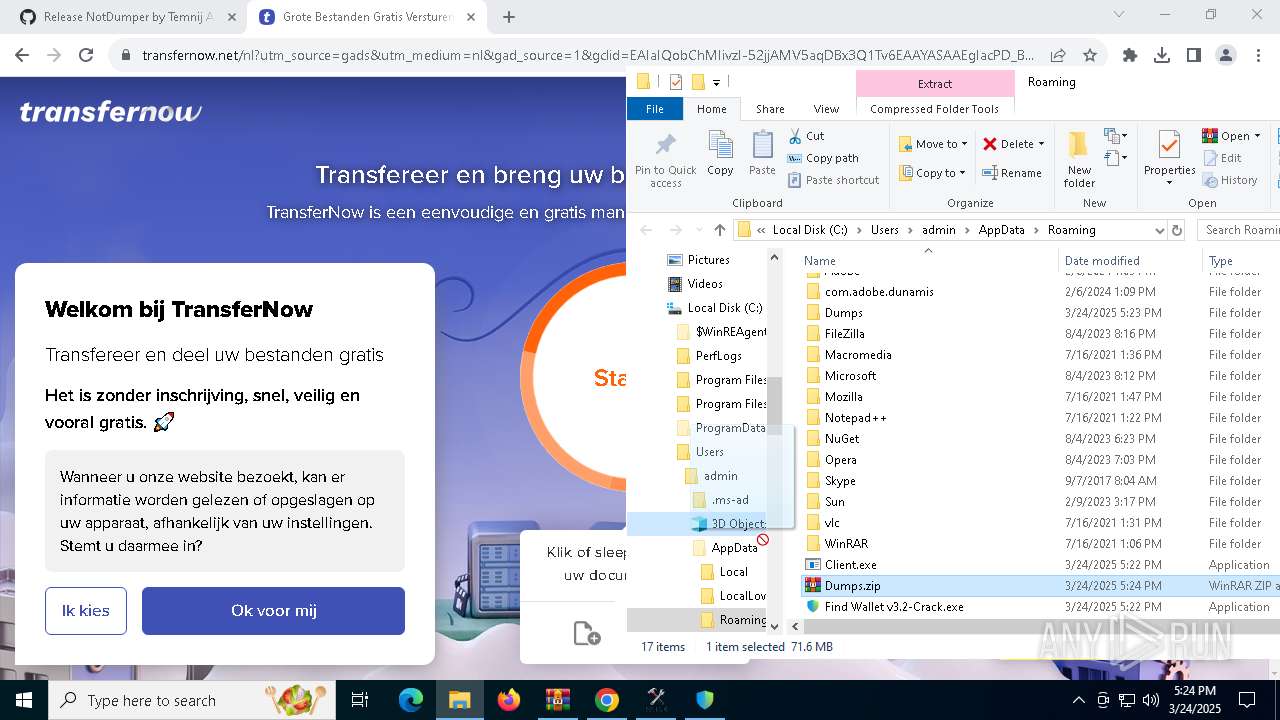Viewport: 1280px width, 720px height.
Task: Expand the address bar history dropdown
Action: 1159,230
